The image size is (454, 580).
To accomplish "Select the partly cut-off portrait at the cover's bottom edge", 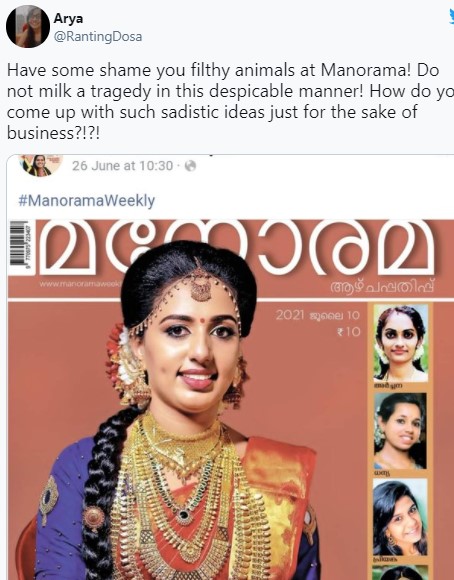I will (400, 572).
